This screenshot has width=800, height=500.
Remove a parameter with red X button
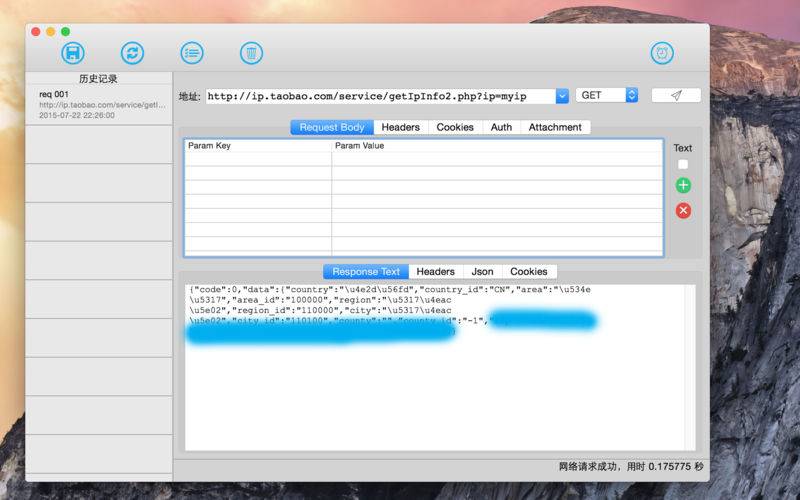click(683, 210)
